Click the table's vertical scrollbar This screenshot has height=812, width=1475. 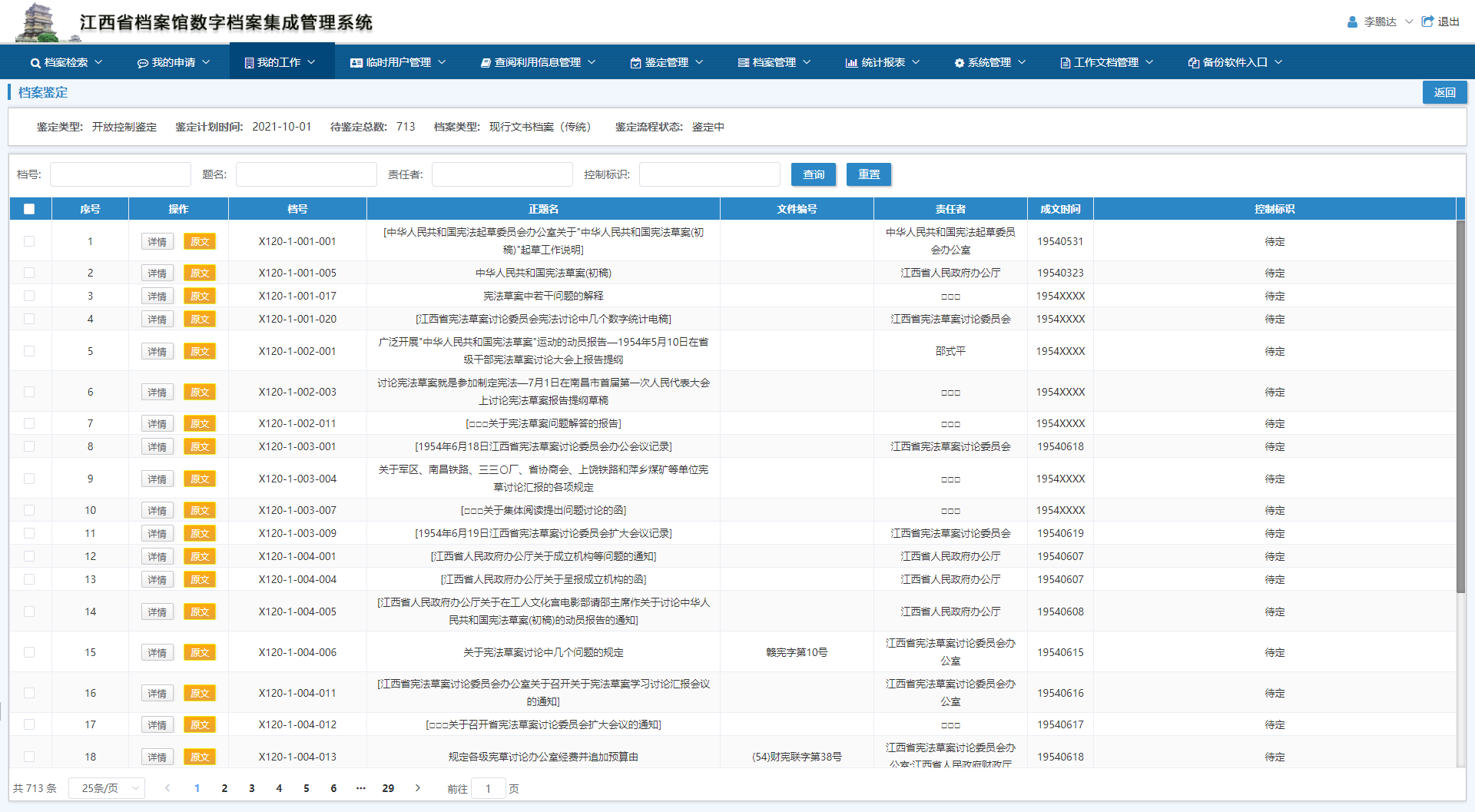(x=1460, y=407)
